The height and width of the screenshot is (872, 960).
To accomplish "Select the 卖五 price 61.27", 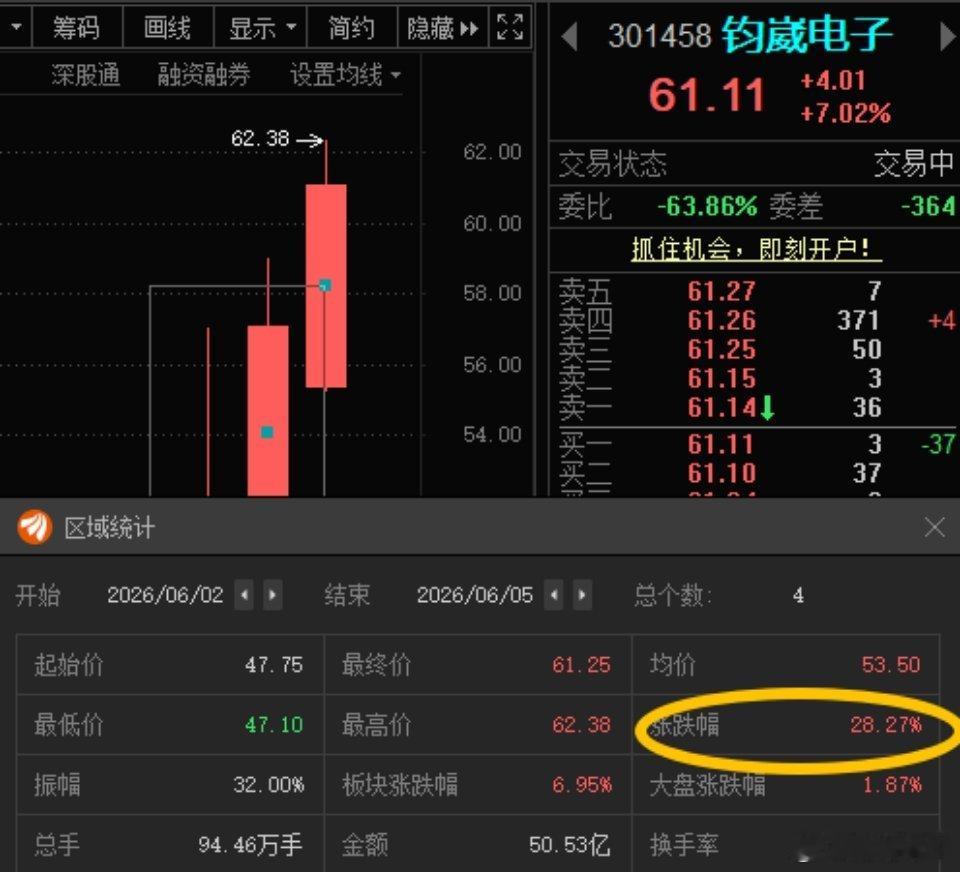I will (x=721, y=291).
